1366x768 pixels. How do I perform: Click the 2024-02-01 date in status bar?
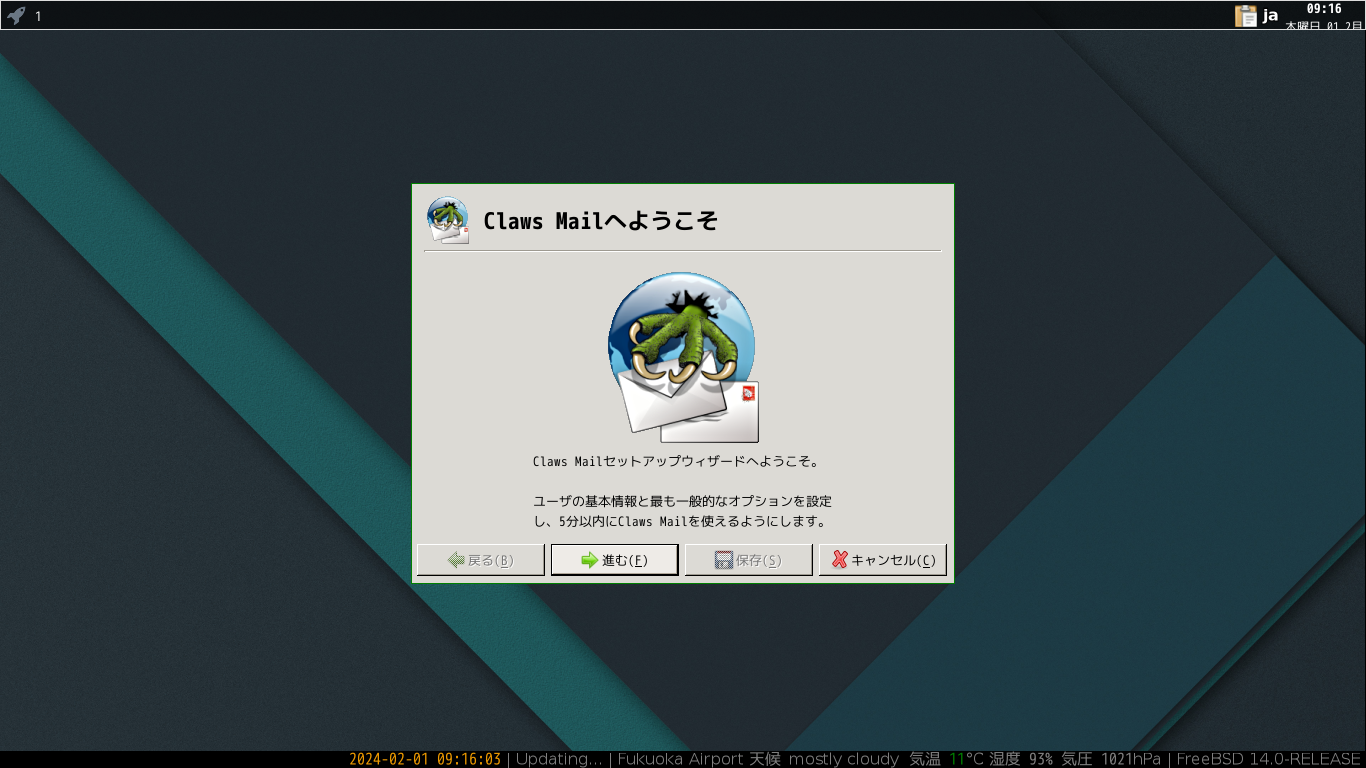point(389,759)
